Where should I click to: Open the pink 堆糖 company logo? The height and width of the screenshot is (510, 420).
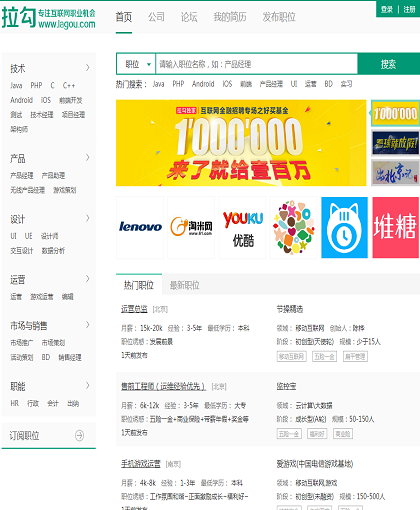(395, 227)
